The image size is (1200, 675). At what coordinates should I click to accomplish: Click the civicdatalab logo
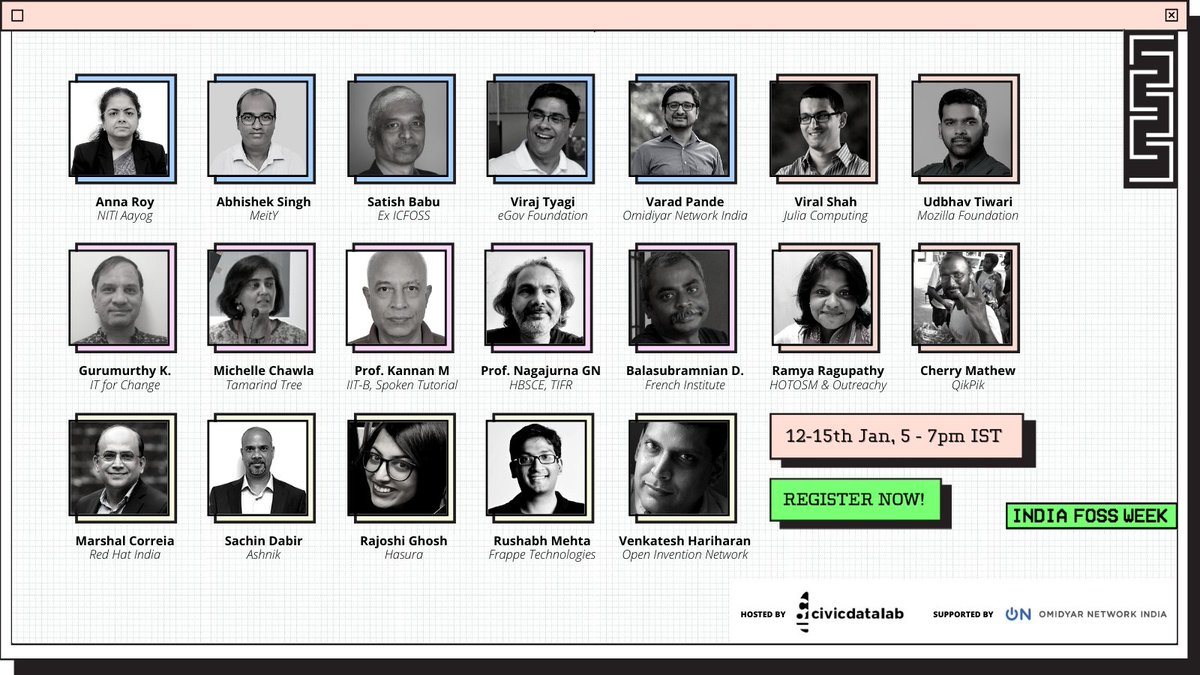coord(850,613)
